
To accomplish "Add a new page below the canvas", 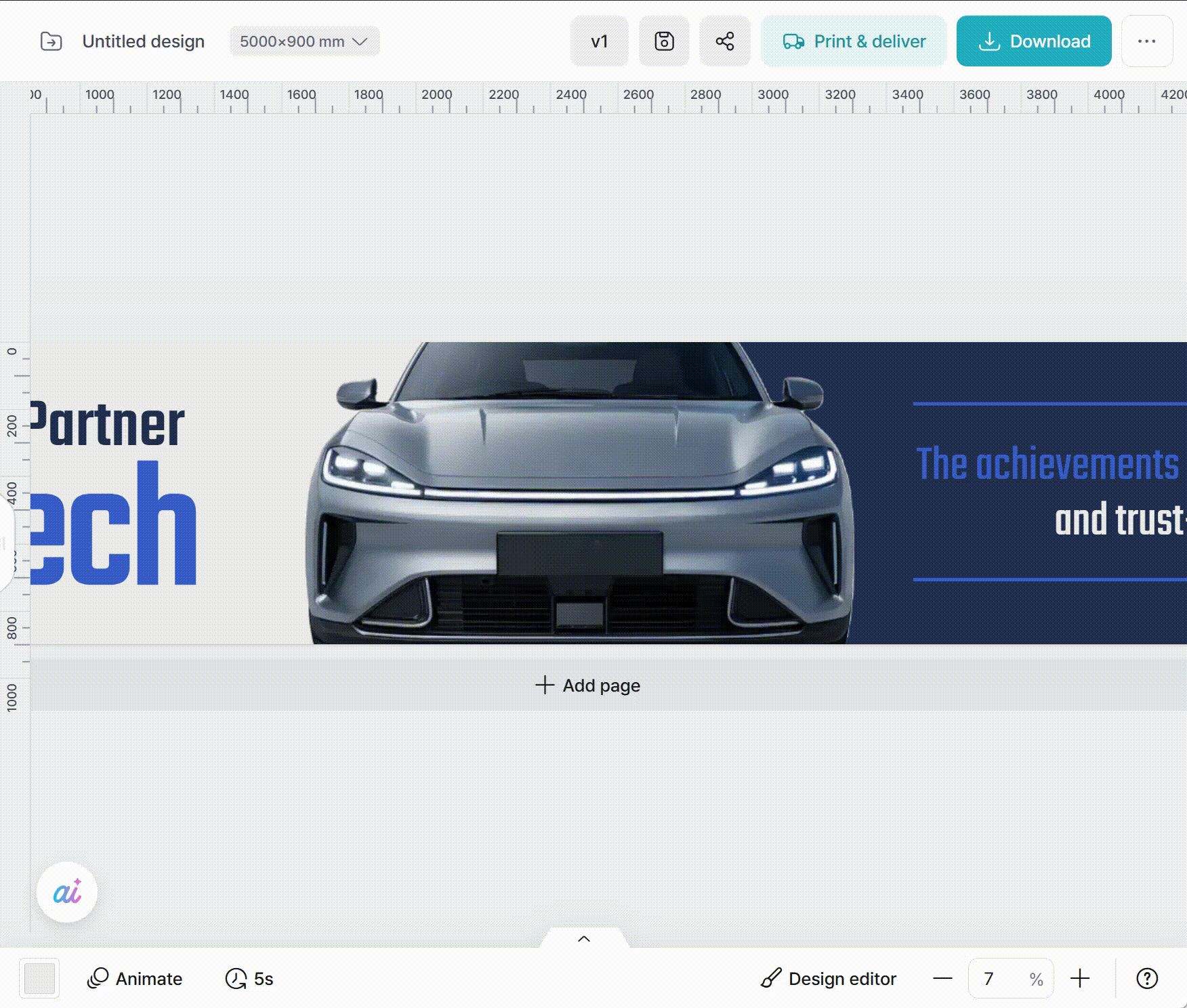I will point(588,685).
